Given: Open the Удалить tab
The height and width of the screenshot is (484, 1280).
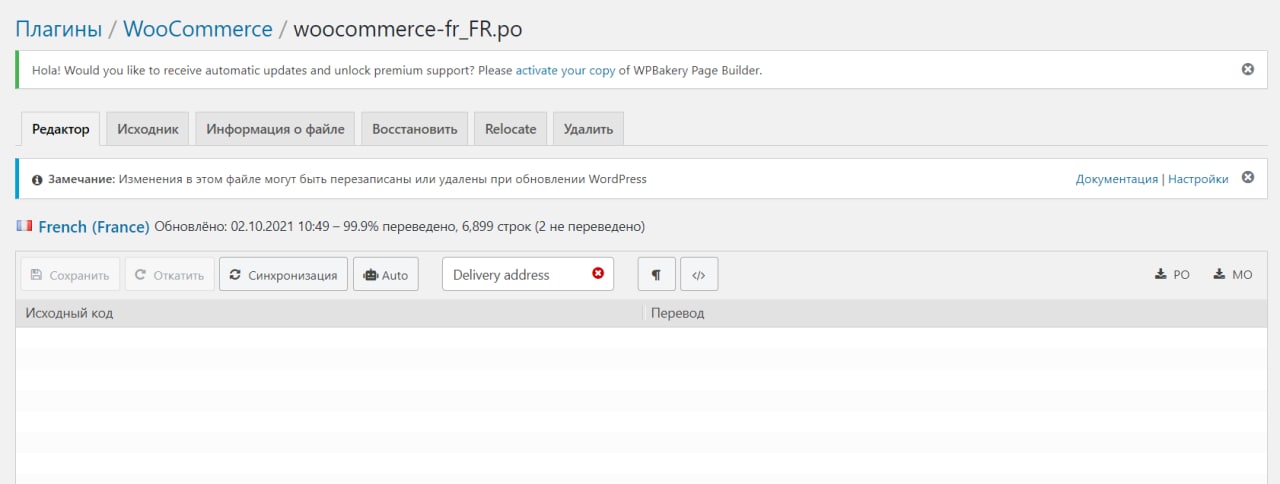Looking at the screenshot, I should pyautogui.click(x=588, y=129).
